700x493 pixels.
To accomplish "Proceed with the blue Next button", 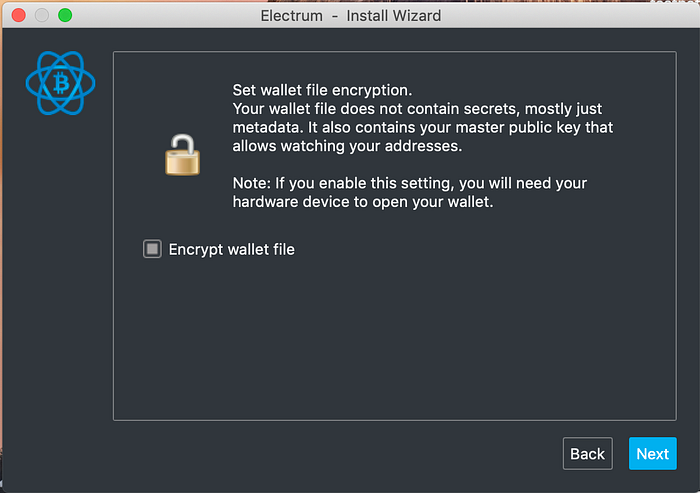I will (653, 453).
